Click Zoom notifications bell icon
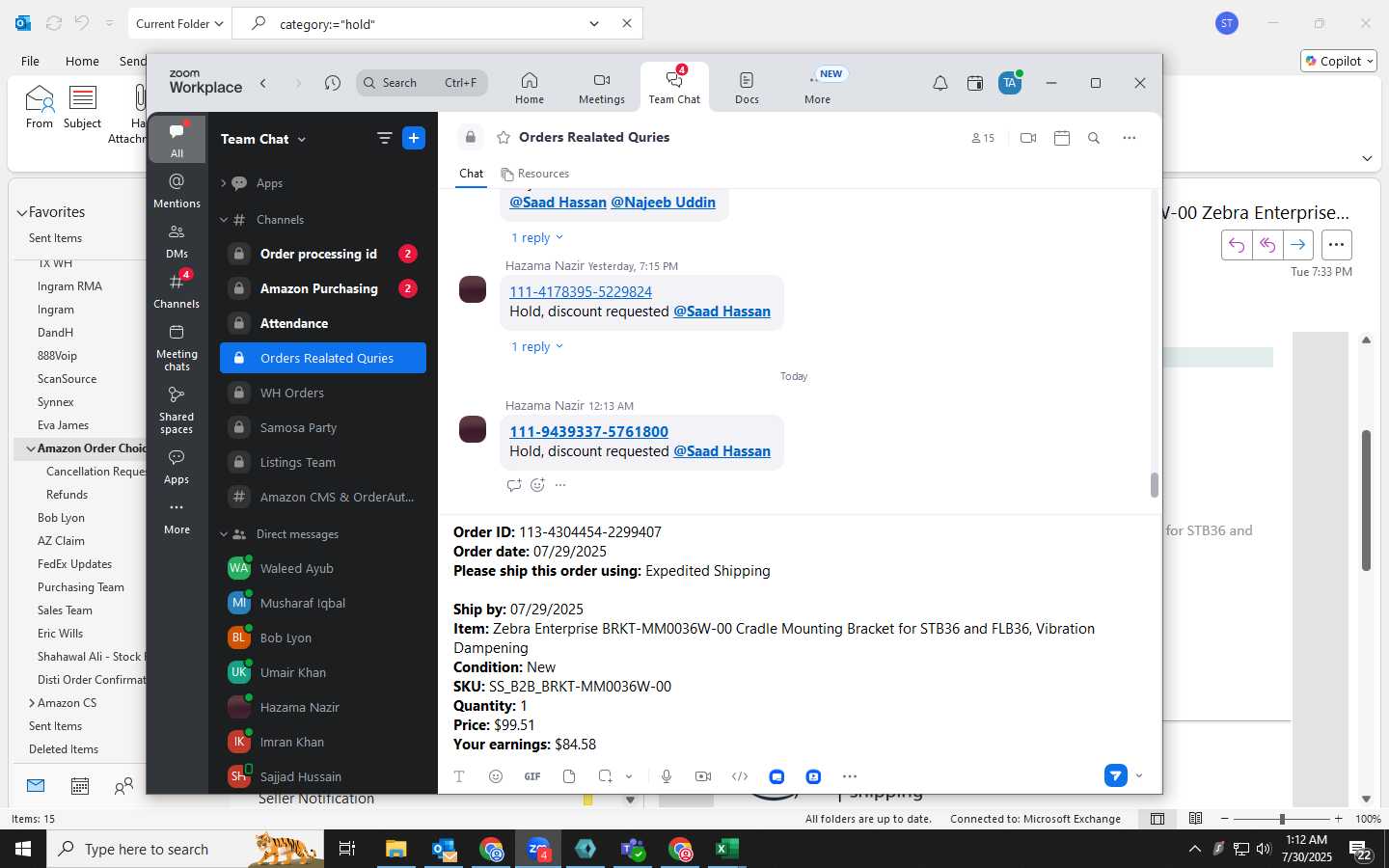1389x868 pixels. click(x=940, y=84)
